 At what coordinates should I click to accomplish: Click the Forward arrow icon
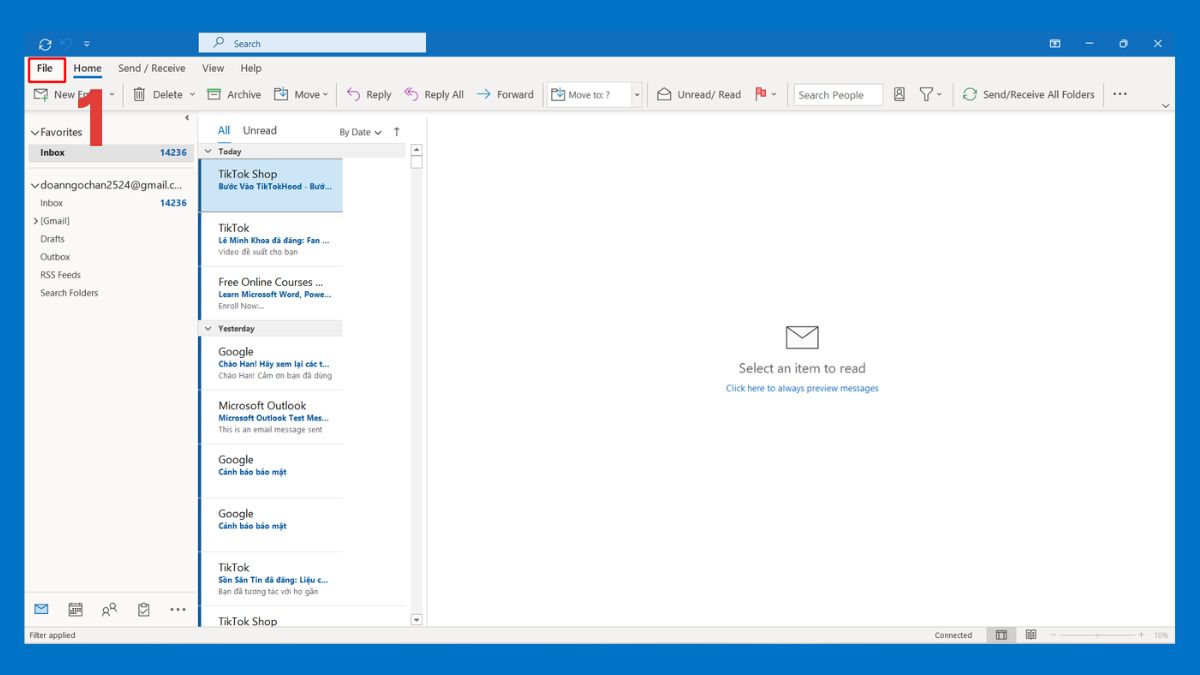click(x=484, y=94)
